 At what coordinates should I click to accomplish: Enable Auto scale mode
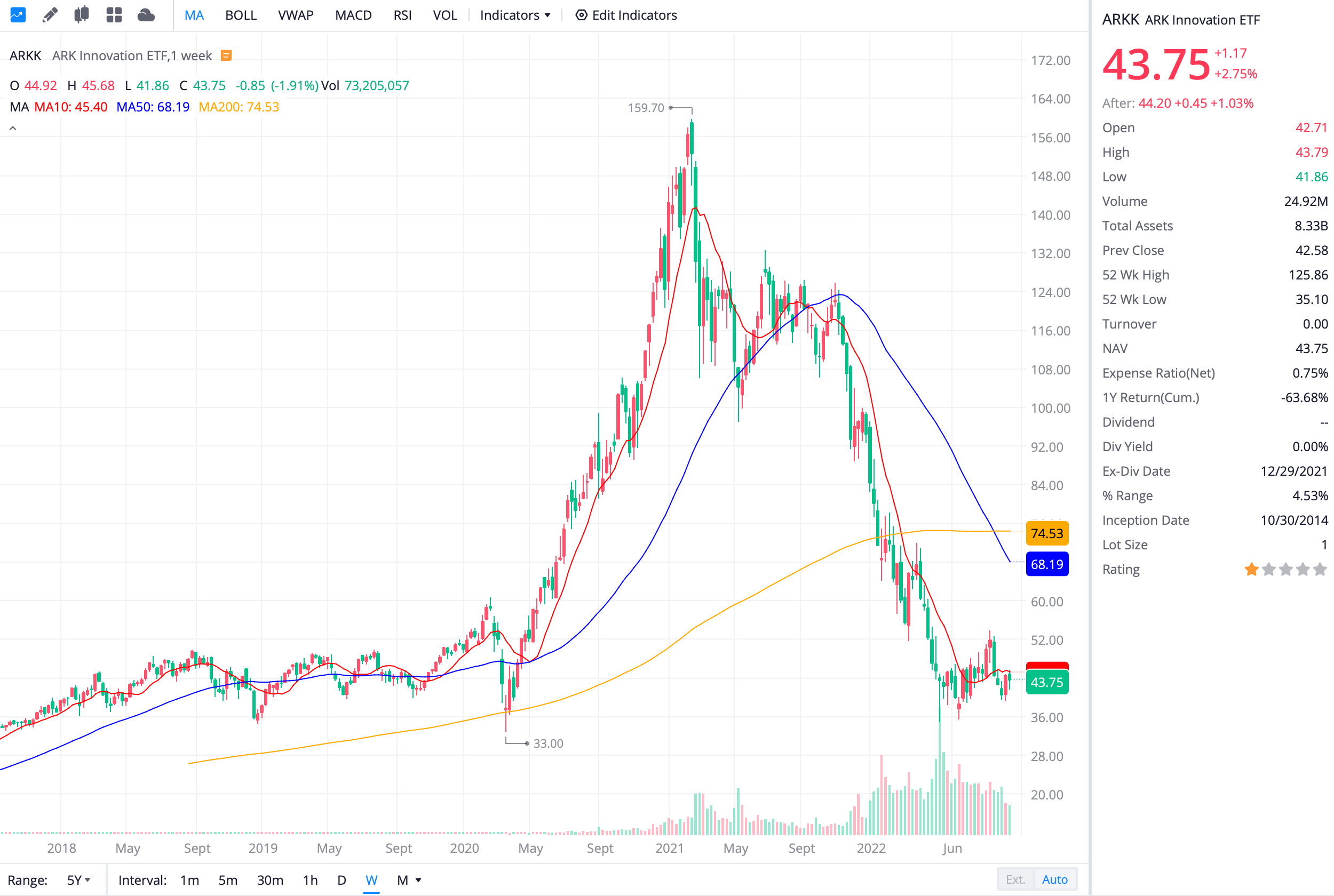coord(1054,879)
